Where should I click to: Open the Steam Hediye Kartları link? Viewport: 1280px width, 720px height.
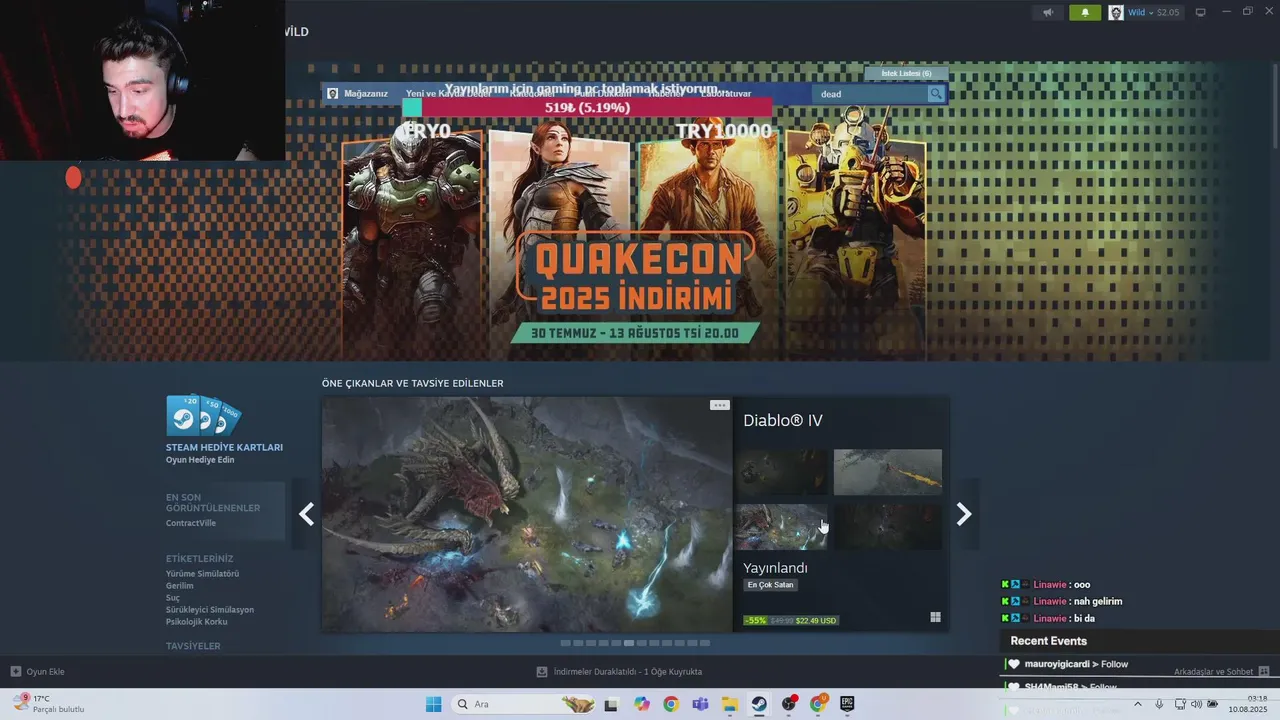tap(224, 447)
